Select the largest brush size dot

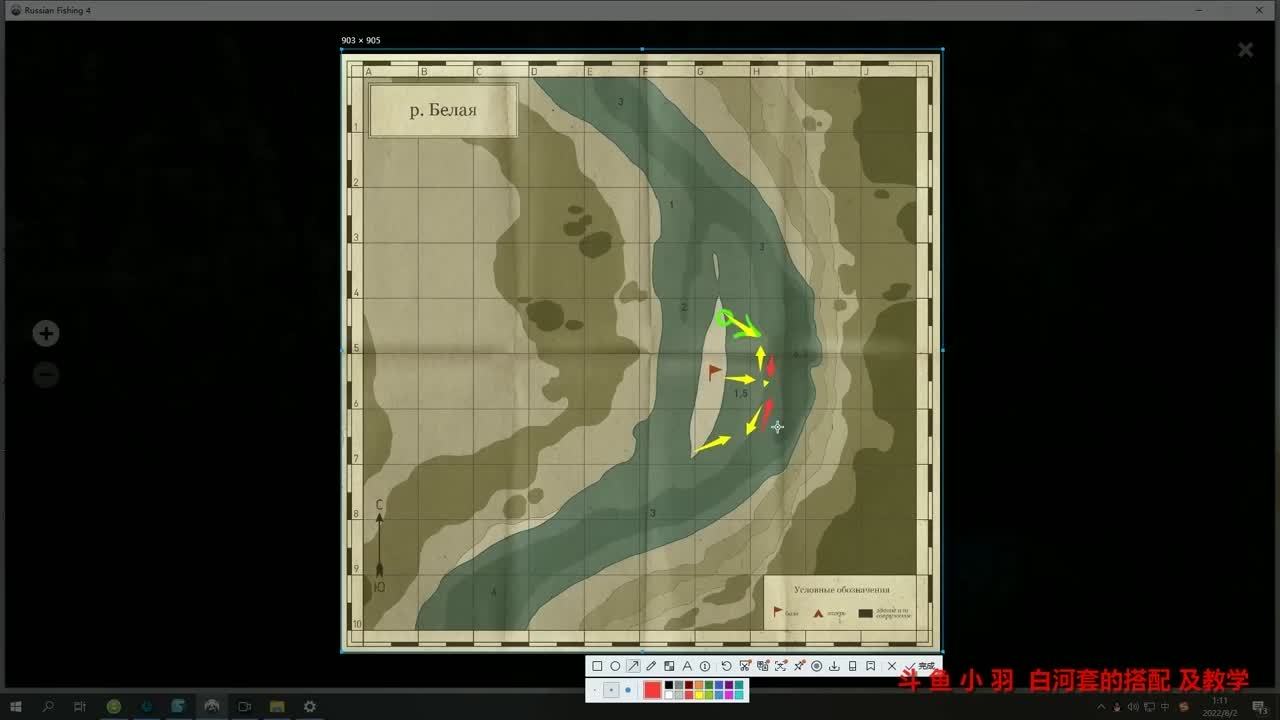click(x=628, y=690)
